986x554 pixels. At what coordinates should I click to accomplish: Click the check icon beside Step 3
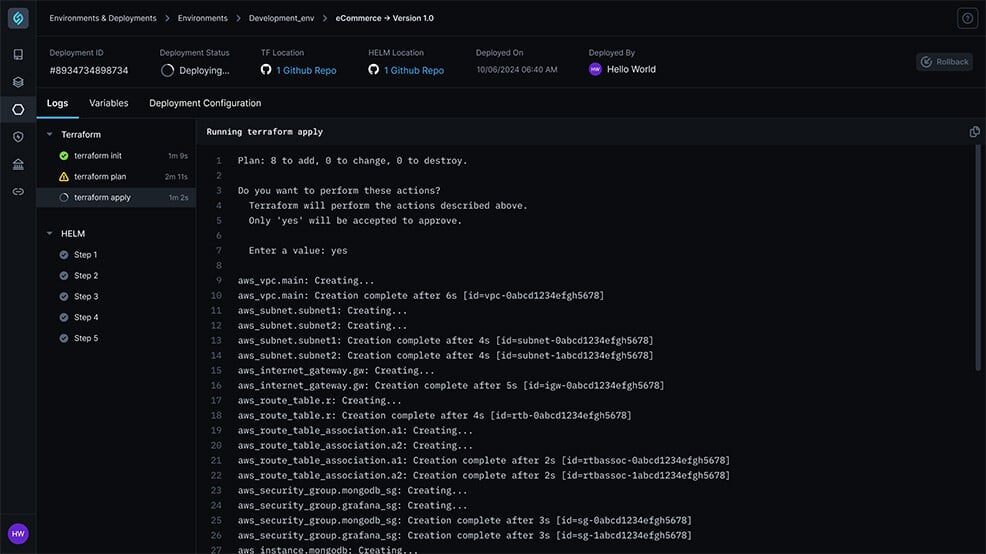[x=64, y=296]
